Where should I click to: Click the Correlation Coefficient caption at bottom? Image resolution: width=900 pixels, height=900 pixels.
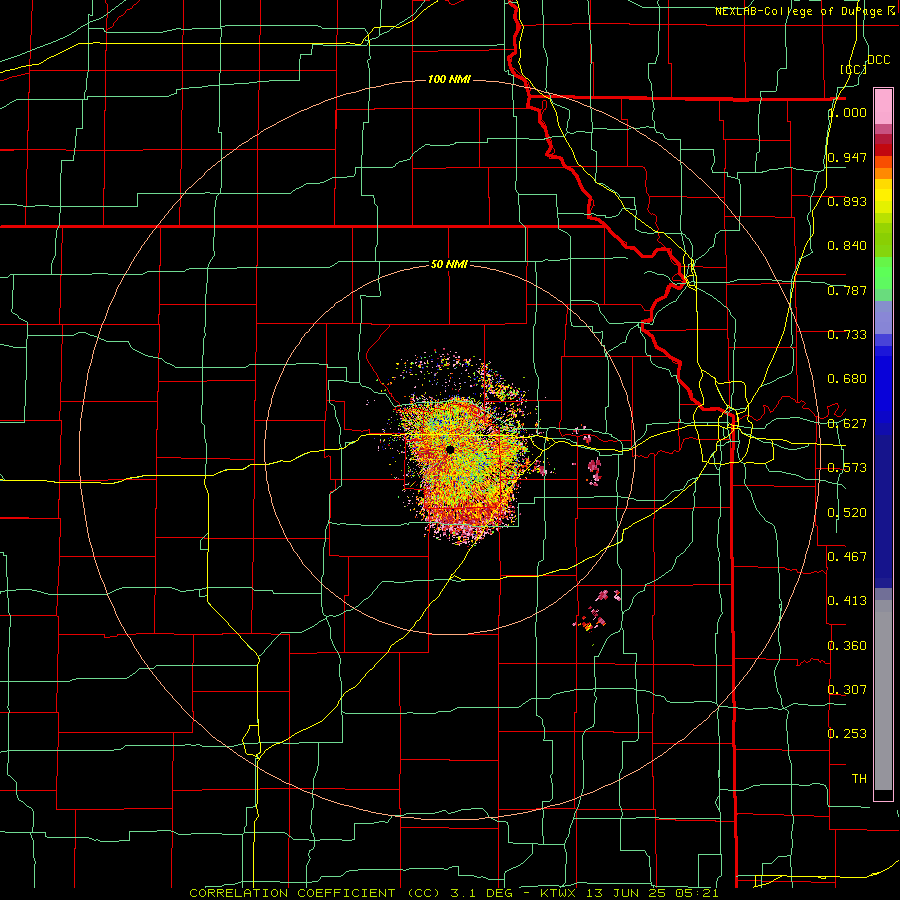click(x=453, y=893)
